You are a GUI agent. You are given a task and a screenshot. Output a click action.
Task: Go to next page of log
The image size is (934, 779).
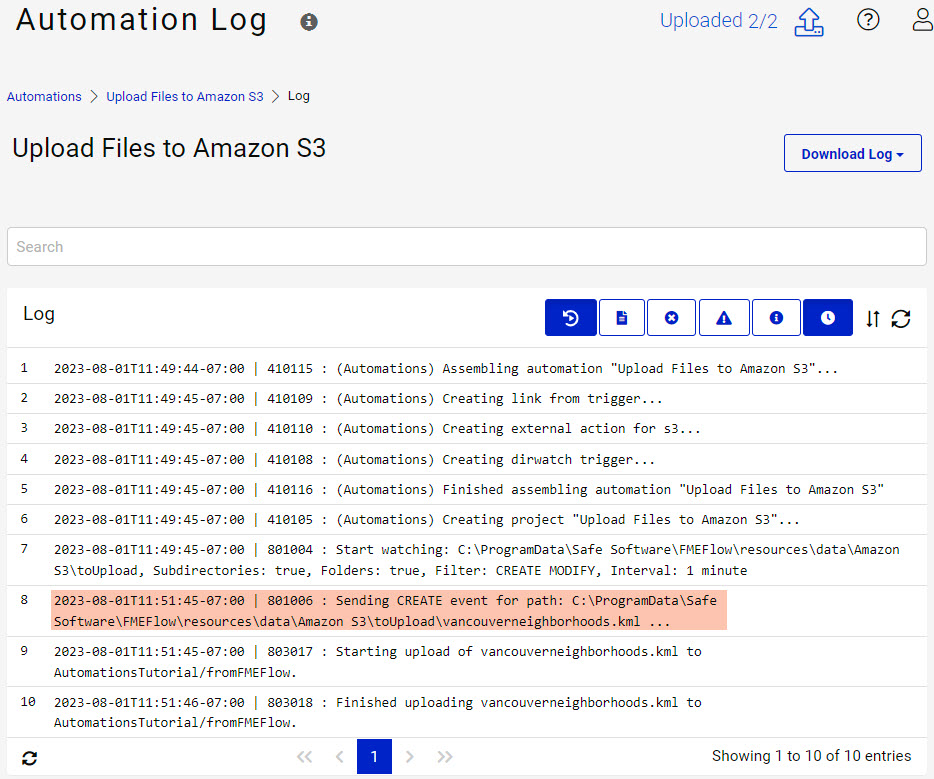[409, 757]
